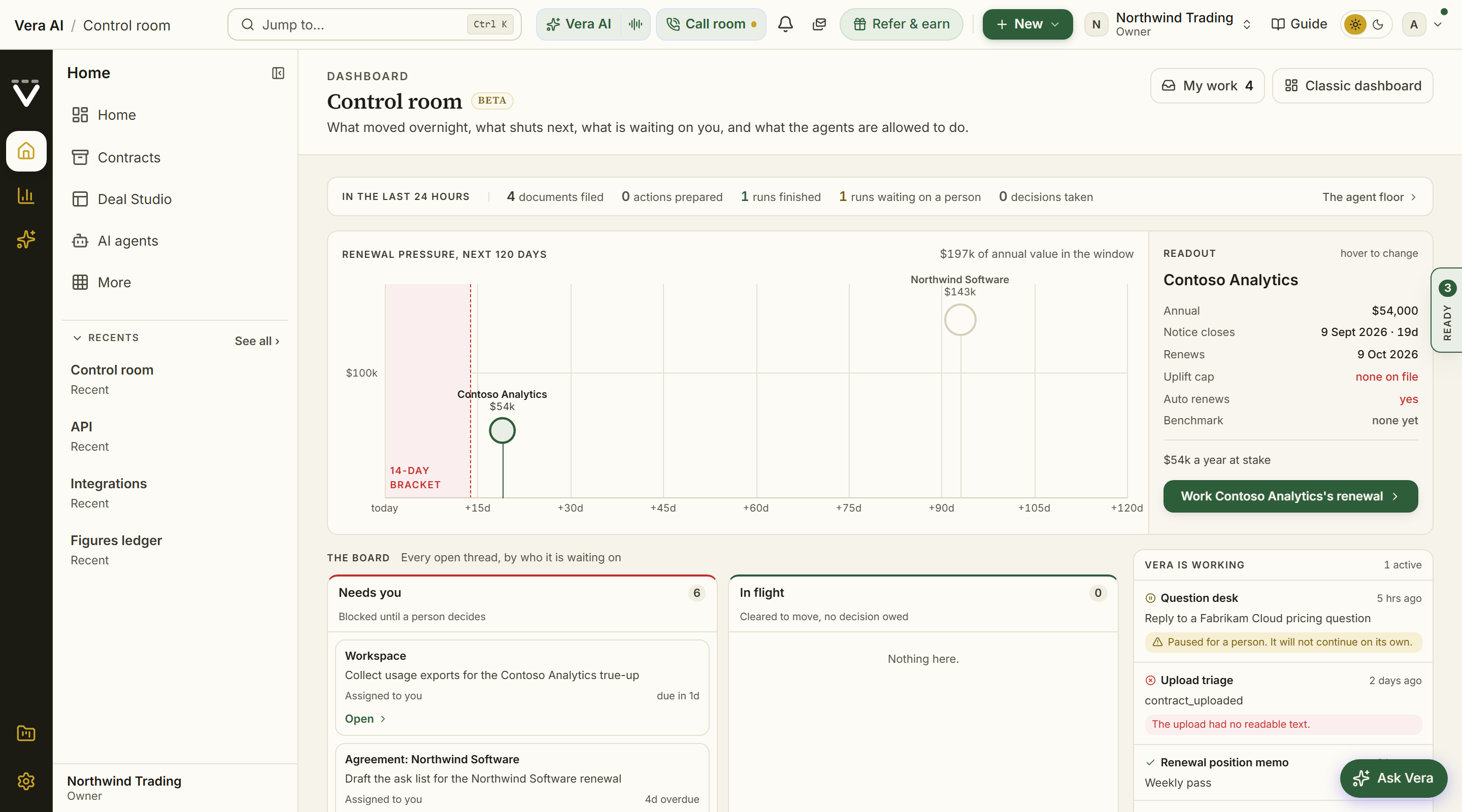Click the Ask Vera floating button

click(x=1394, y=779)
